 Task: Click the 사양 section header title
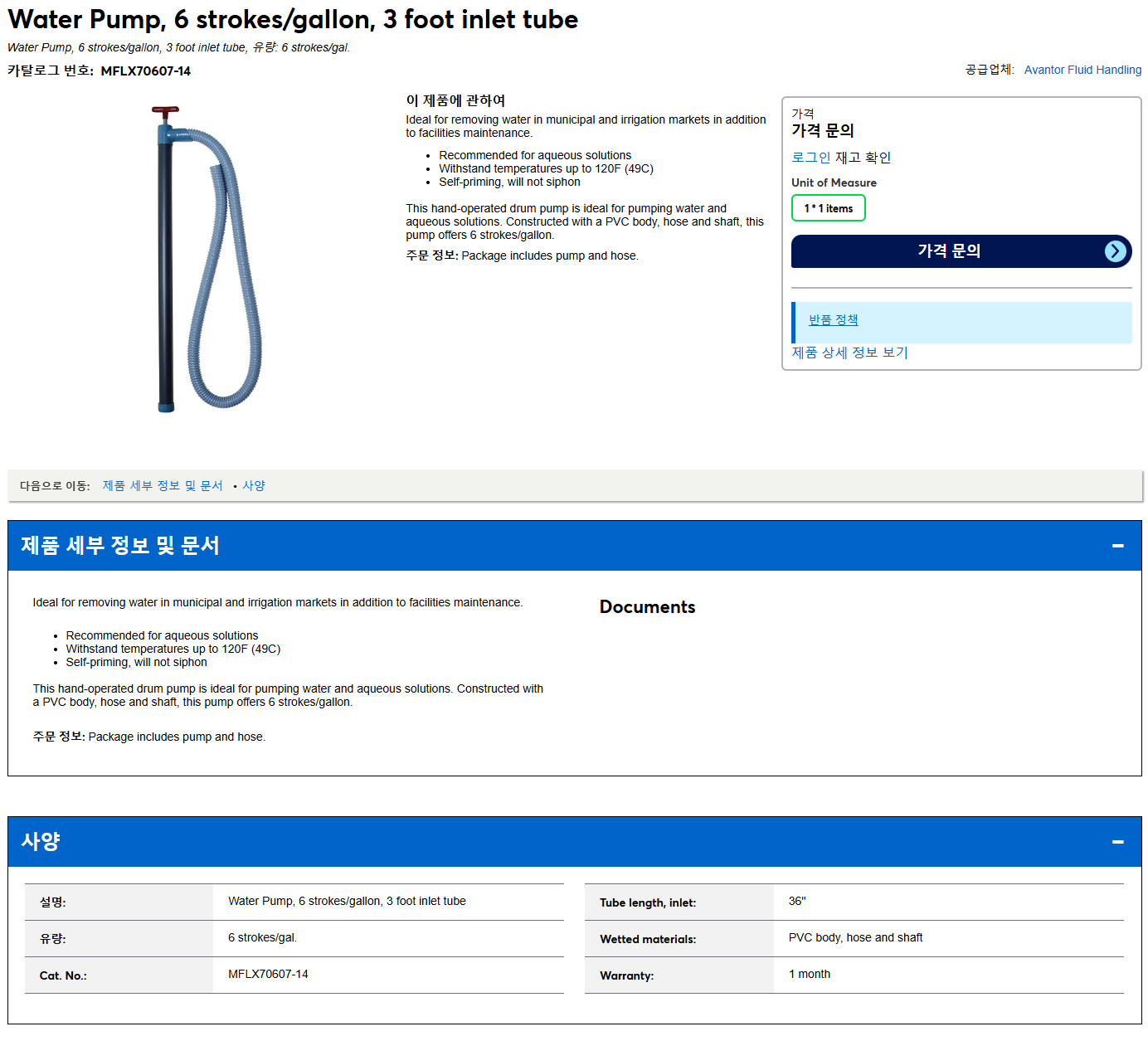[x=41, y=842]
